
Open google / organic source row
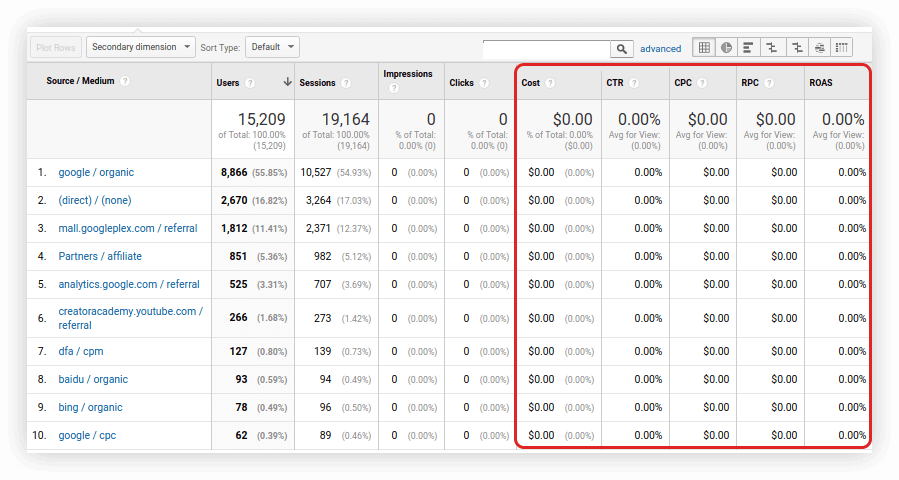coord(96,172)
